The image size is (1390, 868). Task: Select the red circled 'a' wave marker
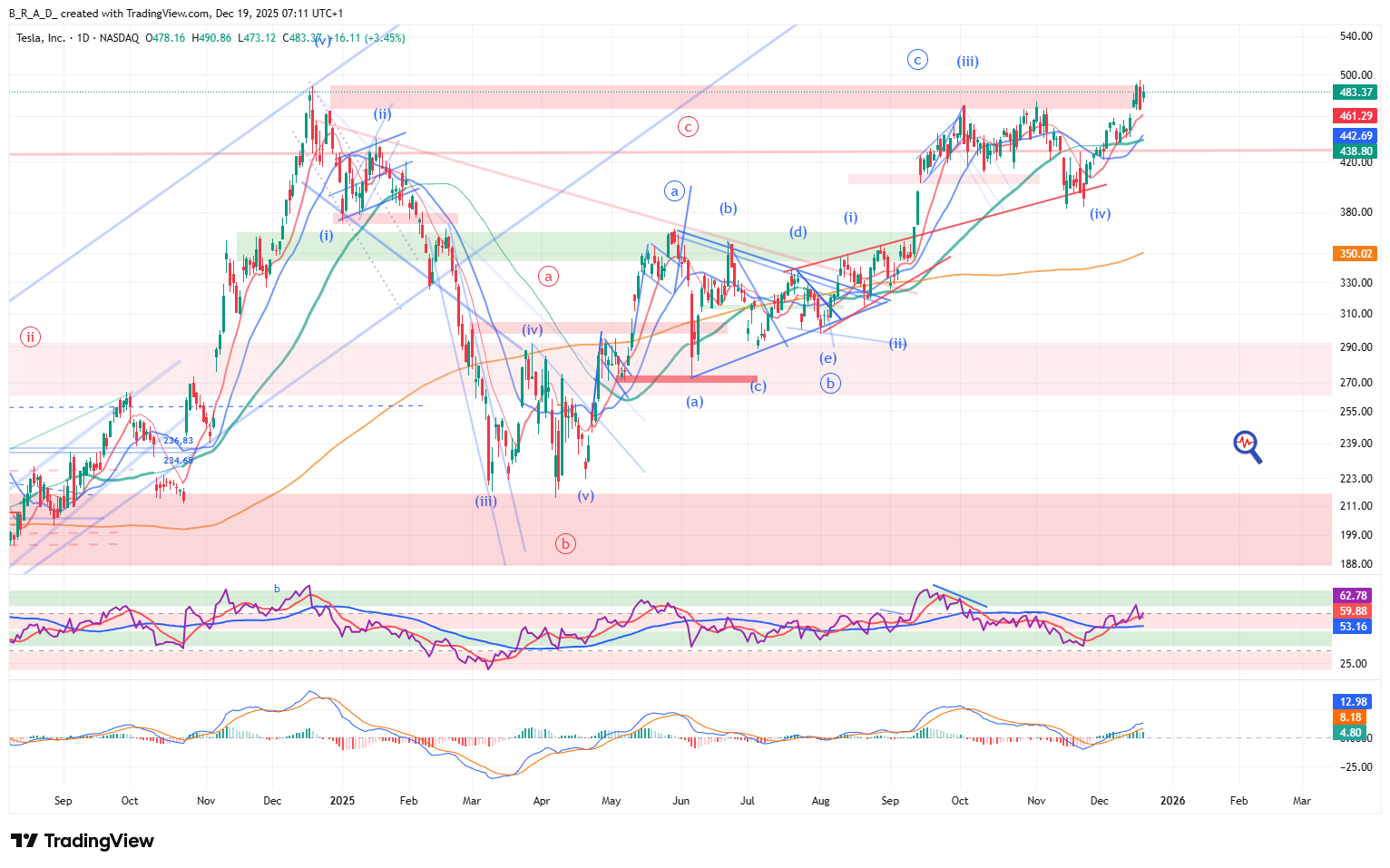point(548,276)
